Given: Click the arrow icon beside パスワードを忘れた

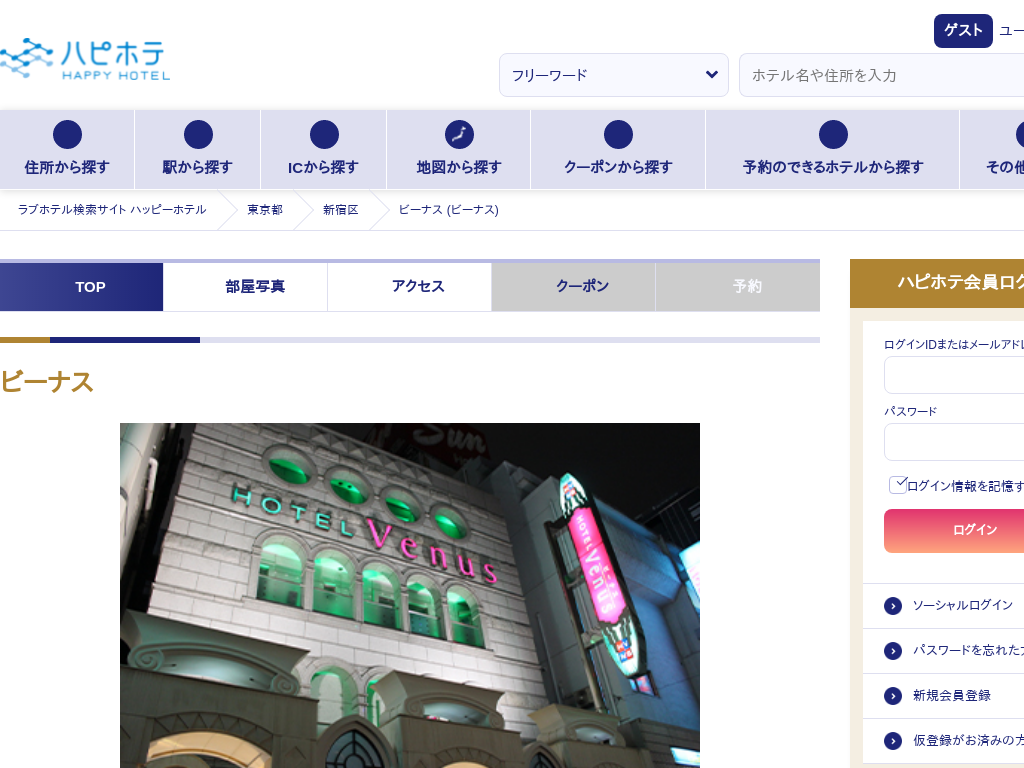Looking at the screenshot, I should pyautogui.click(x=893, y=651).
